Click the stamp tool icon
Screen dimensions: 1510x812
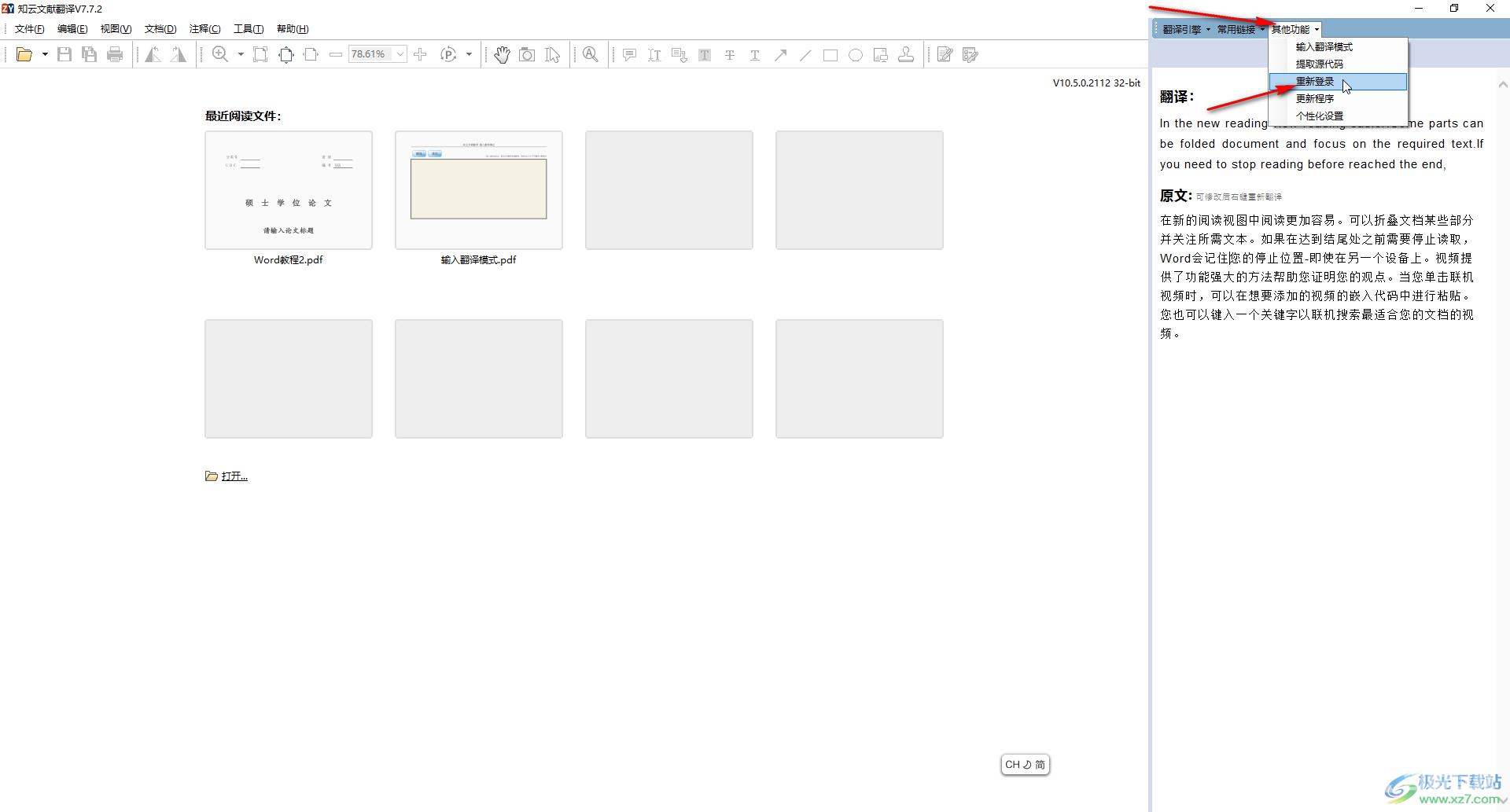906,54
